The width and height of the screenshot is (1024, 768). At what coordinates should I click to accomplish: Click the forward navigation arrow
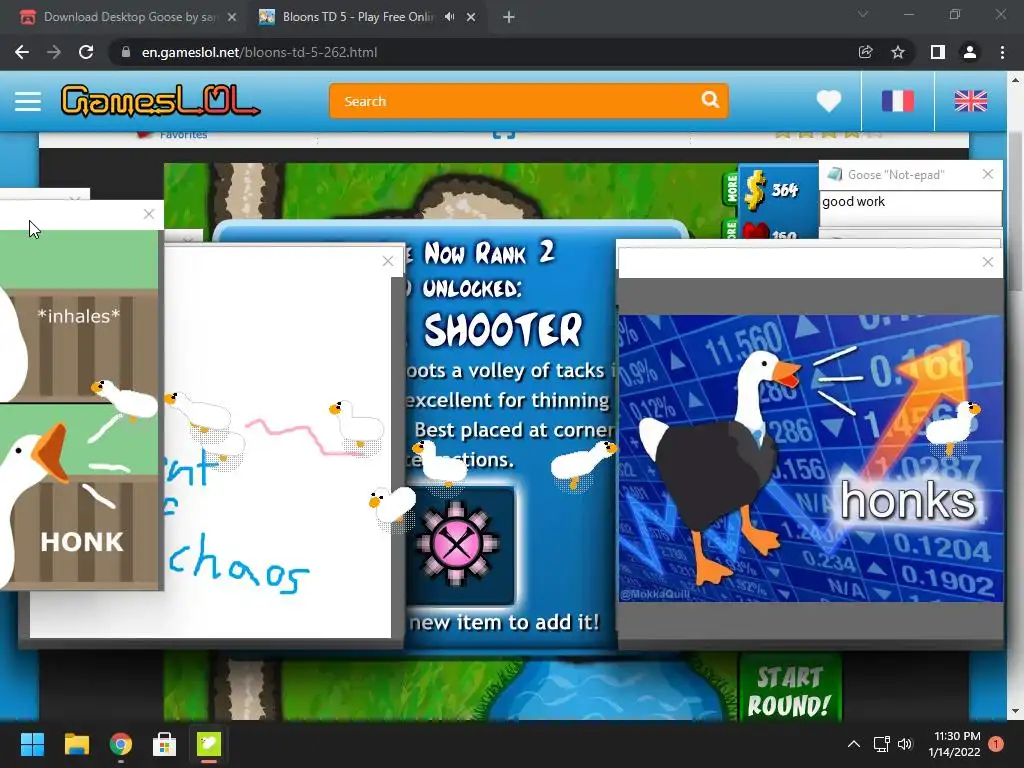pyautogui.click(x=54, y=52)
